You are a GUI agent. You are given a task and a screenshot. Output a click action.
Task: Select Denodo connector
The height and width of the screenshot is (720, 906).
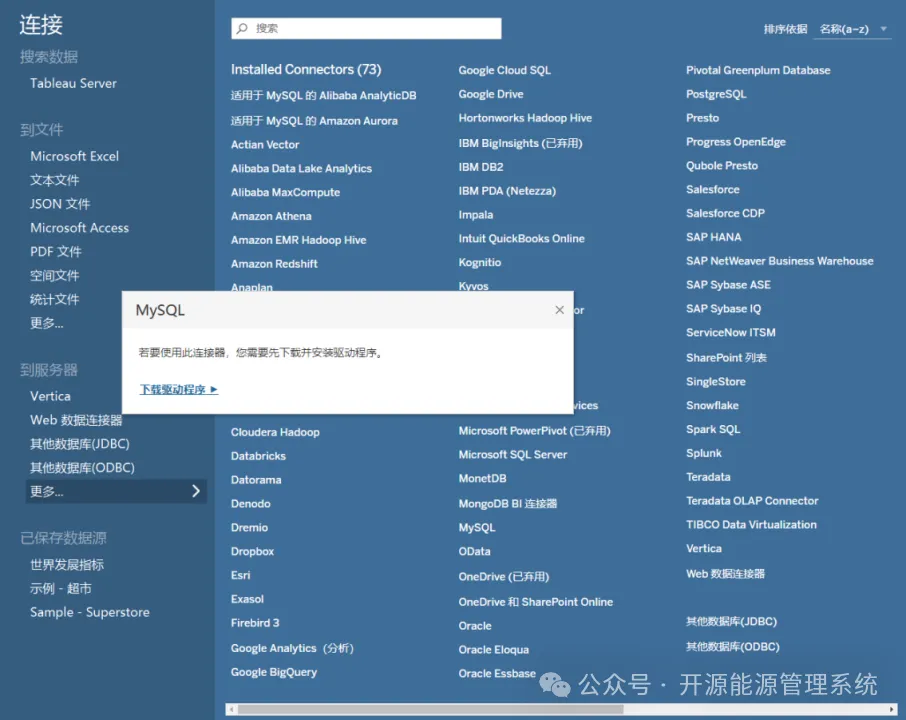tap(251, 503)
